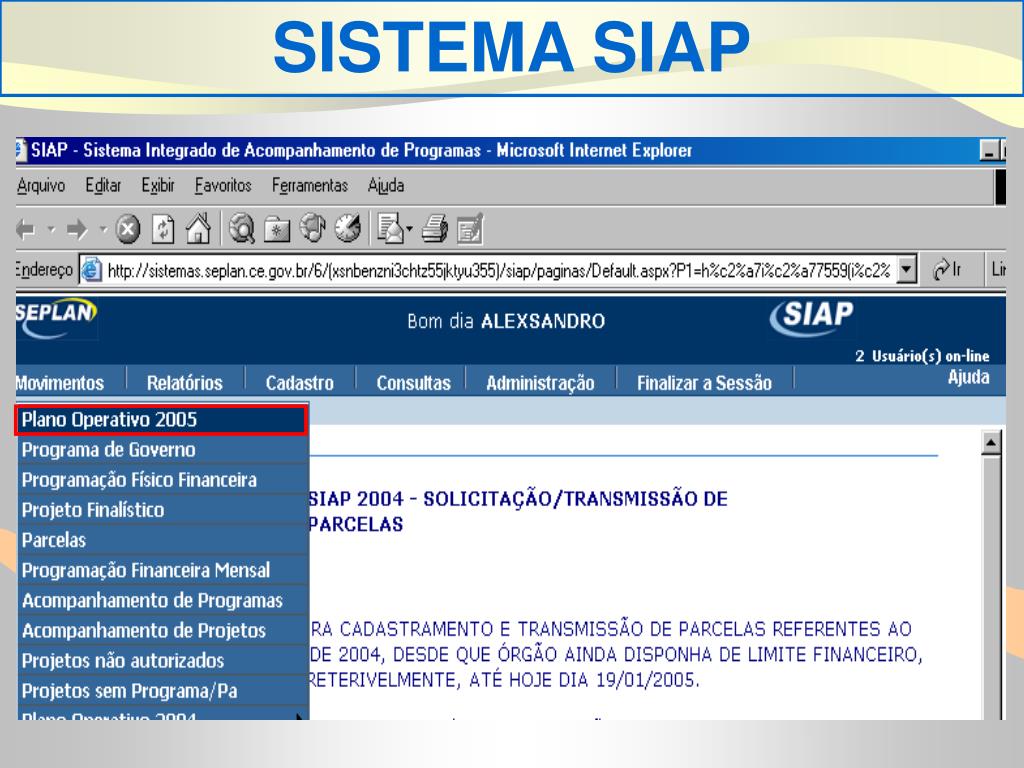
Task: Select Projetos não autorizados
Action: (163, 660)
